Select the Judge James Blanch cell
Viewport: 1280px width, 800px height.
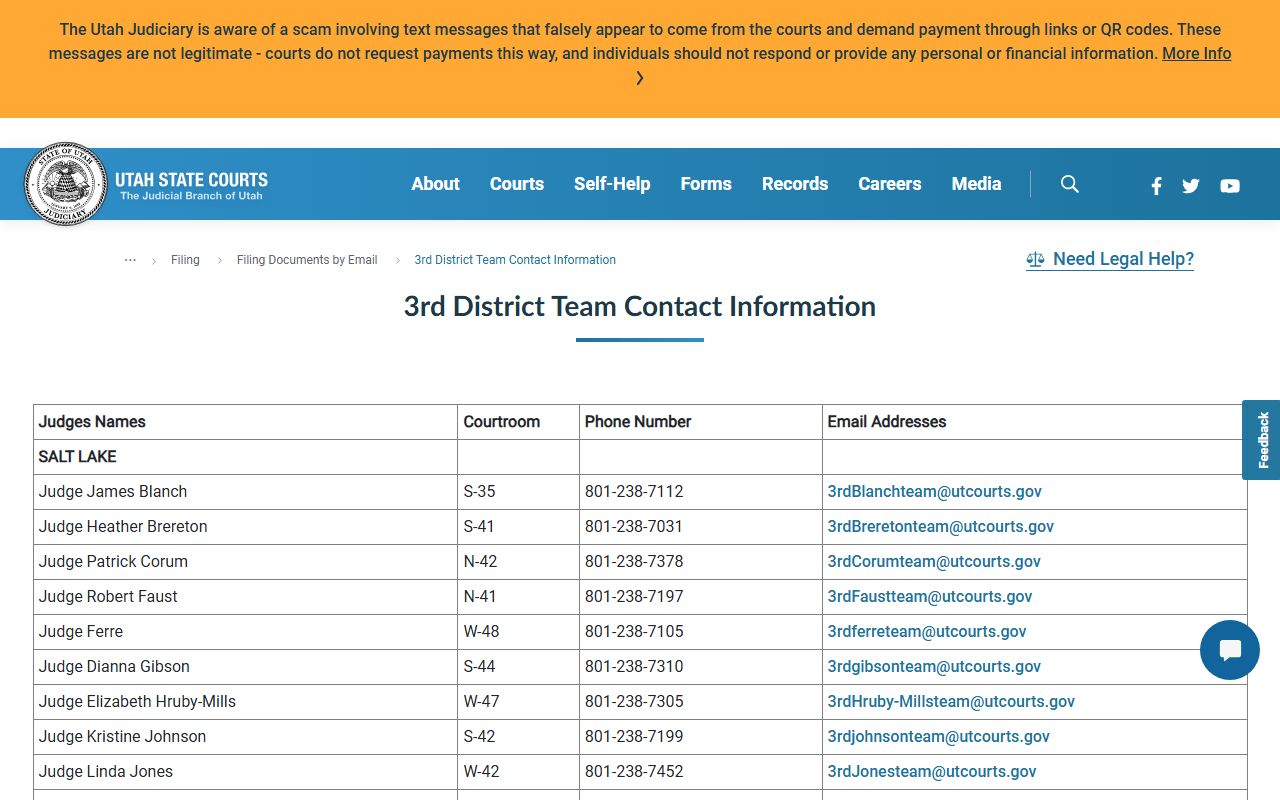(245, 492)
